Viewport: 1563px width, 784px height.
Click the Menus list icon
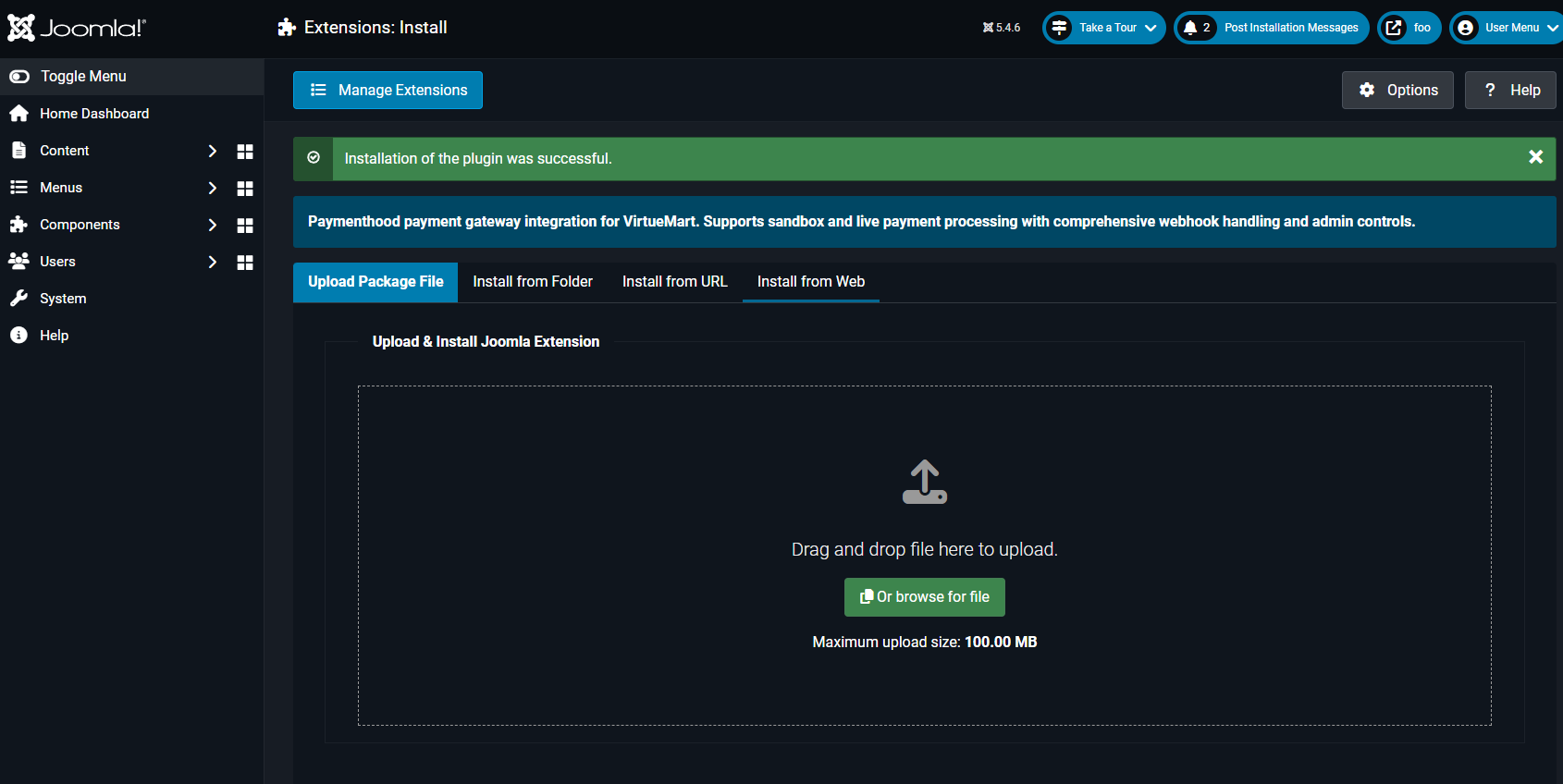tap(18, 188)
